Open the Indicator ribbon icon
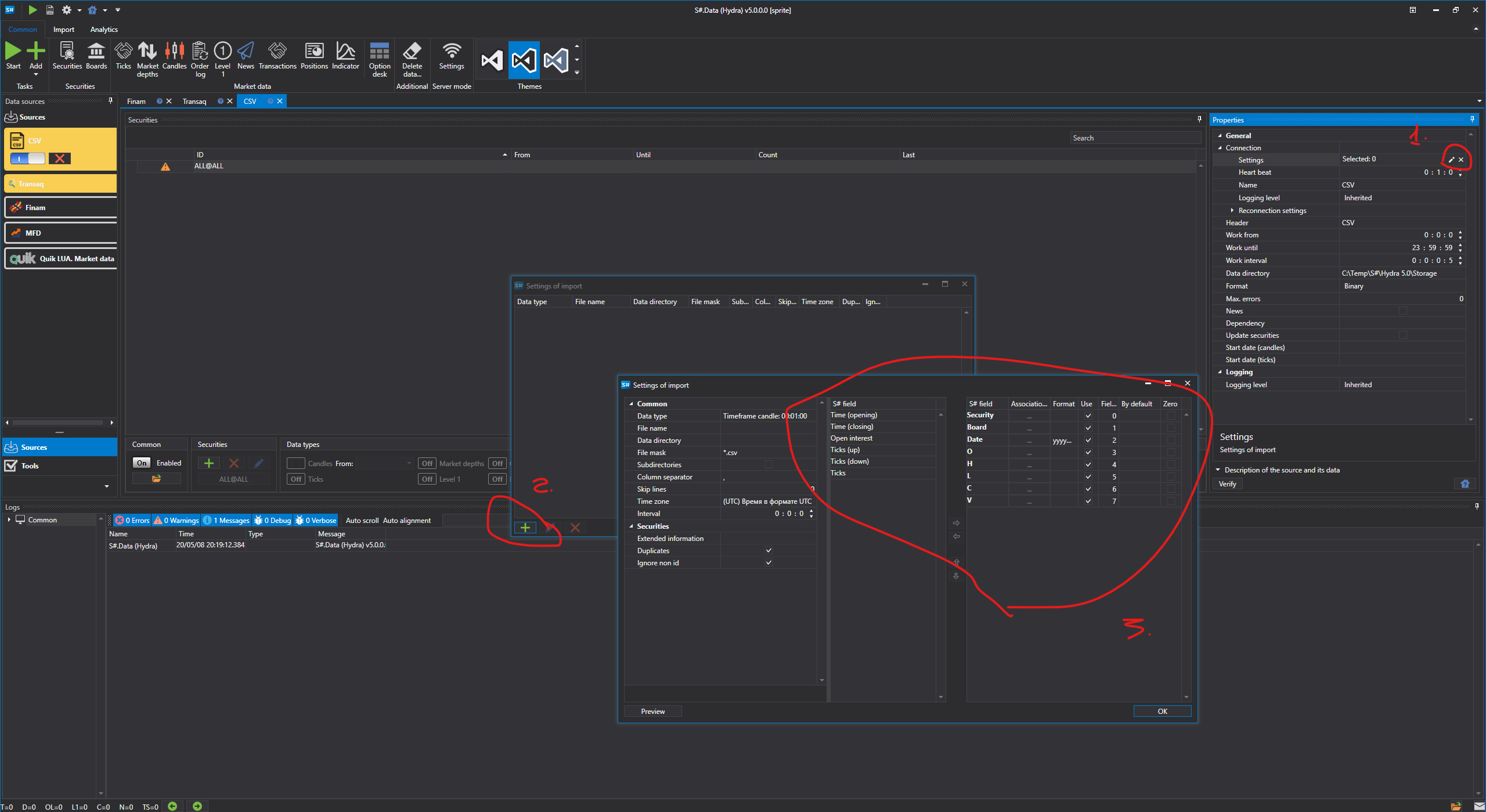Image resolution: width=1486 pixels, height=812 pixels. pyautogui.click(x=345, y=51)
